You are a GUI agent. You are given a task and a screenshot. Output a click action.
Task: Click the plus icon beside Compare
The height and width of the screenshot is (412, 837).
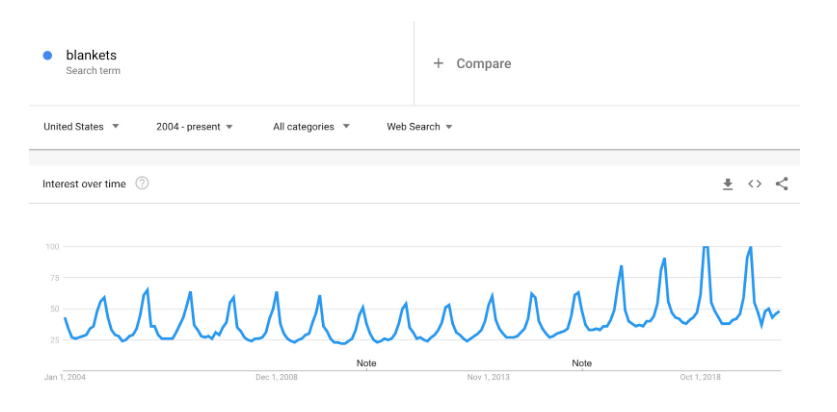[x=438, y=63]
